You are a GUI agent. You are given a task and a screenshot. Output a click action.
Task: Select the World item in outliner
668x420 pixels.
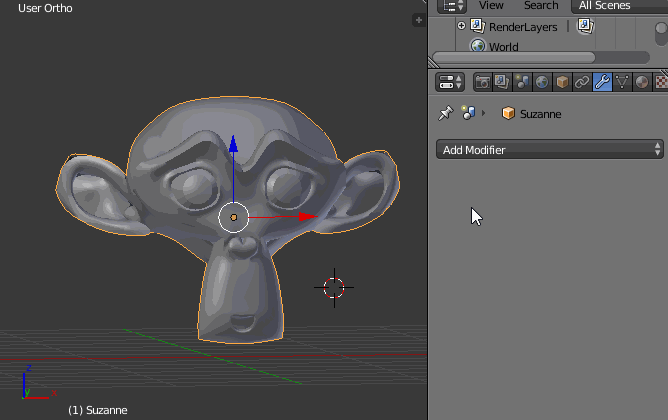tap(504, 46)
